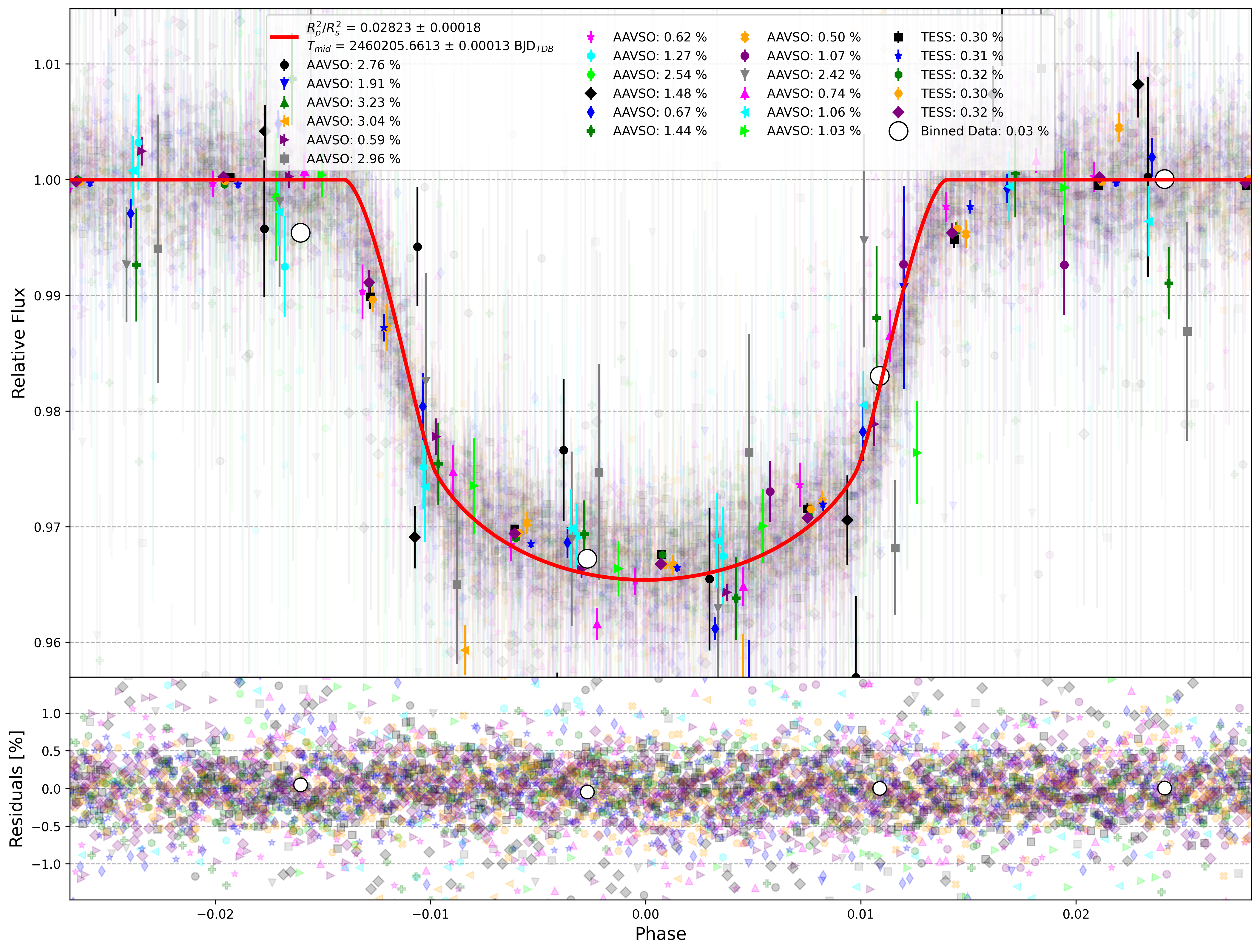Screen dimensions: 1260x952
Task: Pick the magenta up-triangle marker for AAVSO: 0.74 %
Action: click(x=744, y=93)
